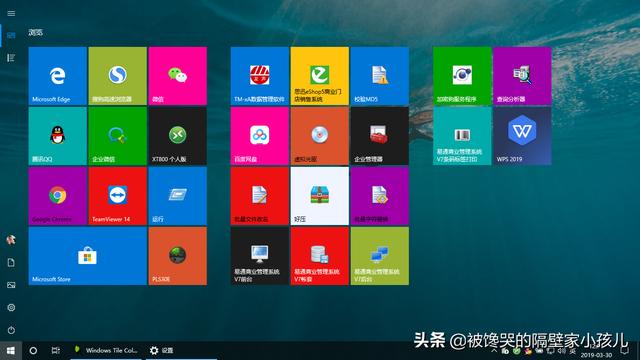Open the V7 barcode label print tile

coord(462,136)
